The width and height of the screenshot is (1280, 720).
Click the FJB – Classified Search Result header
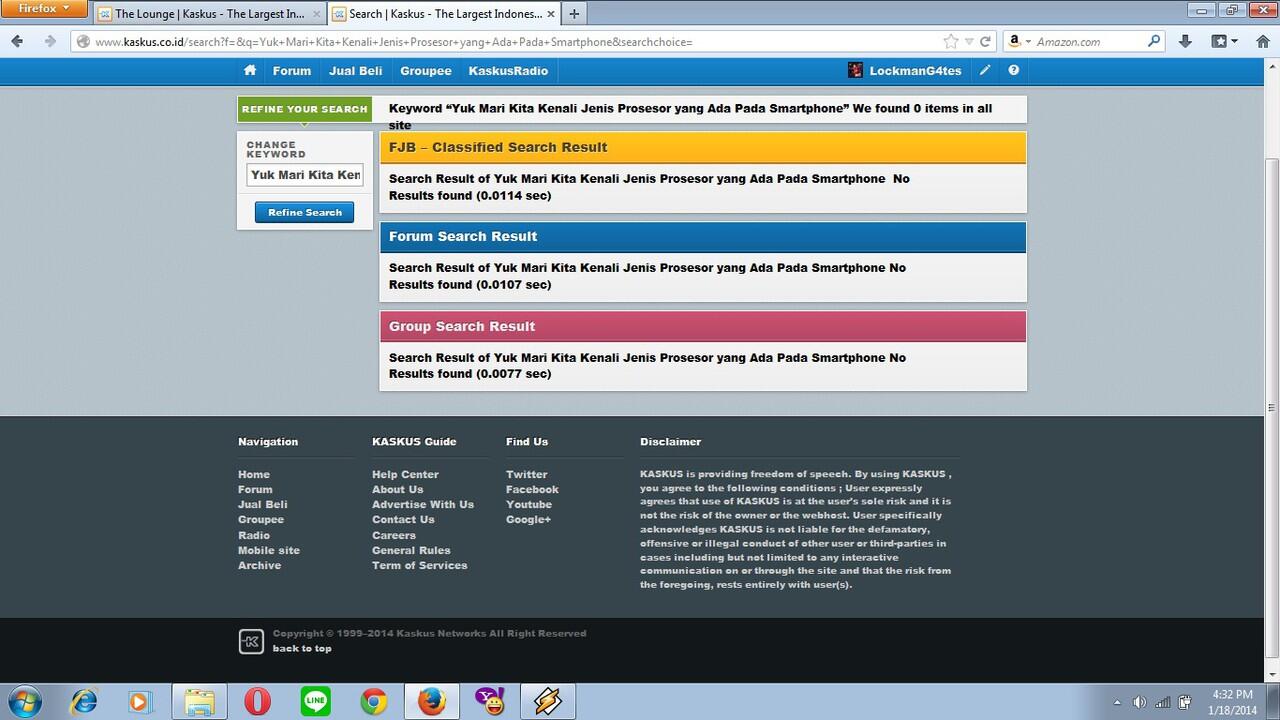click(x=703, y=147)
